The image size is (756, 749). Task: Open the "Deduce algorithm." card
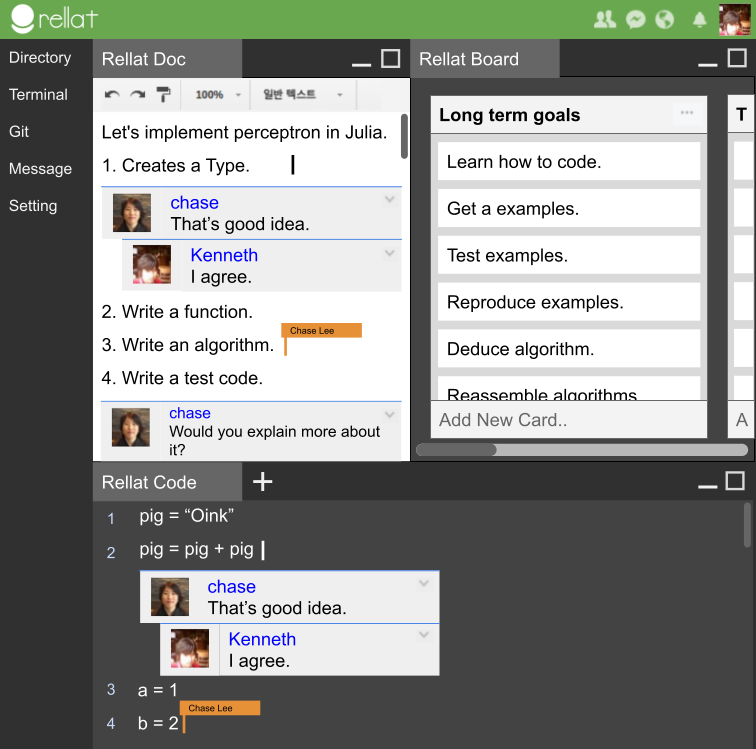pyautogui.click(x=569, y=349)
